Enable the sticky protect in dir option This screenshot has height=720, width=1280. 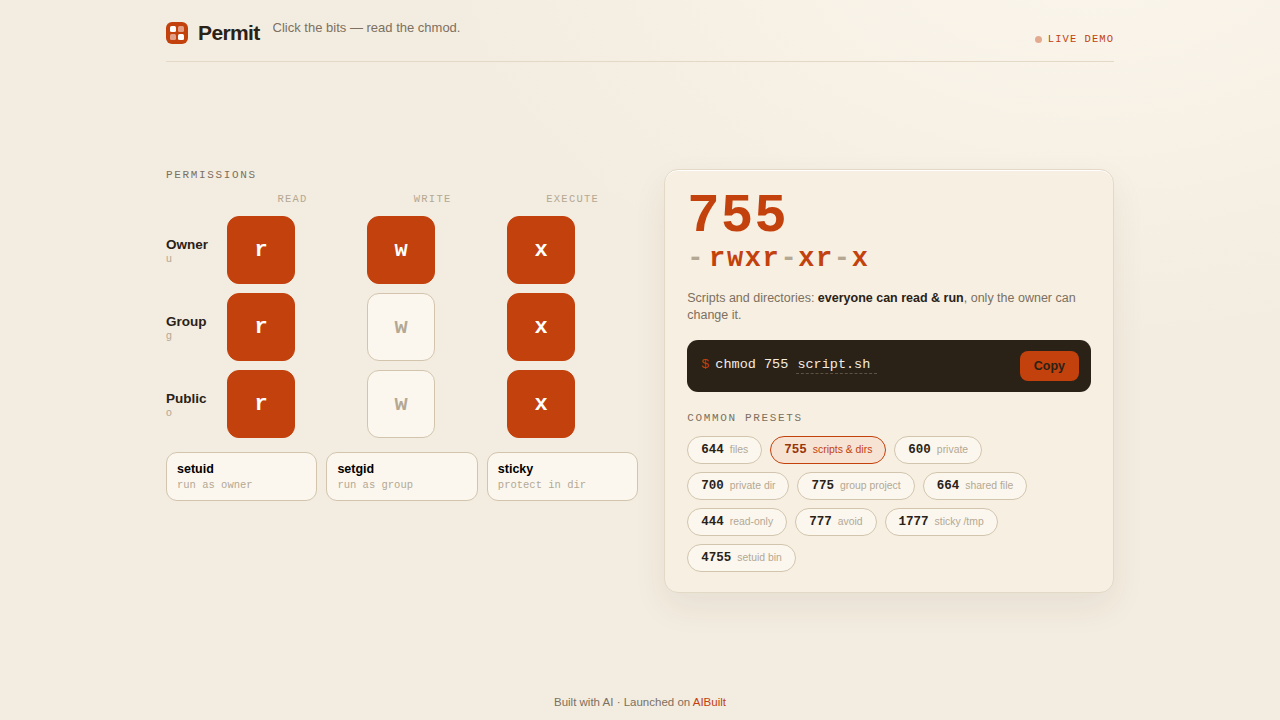[562, 476]
